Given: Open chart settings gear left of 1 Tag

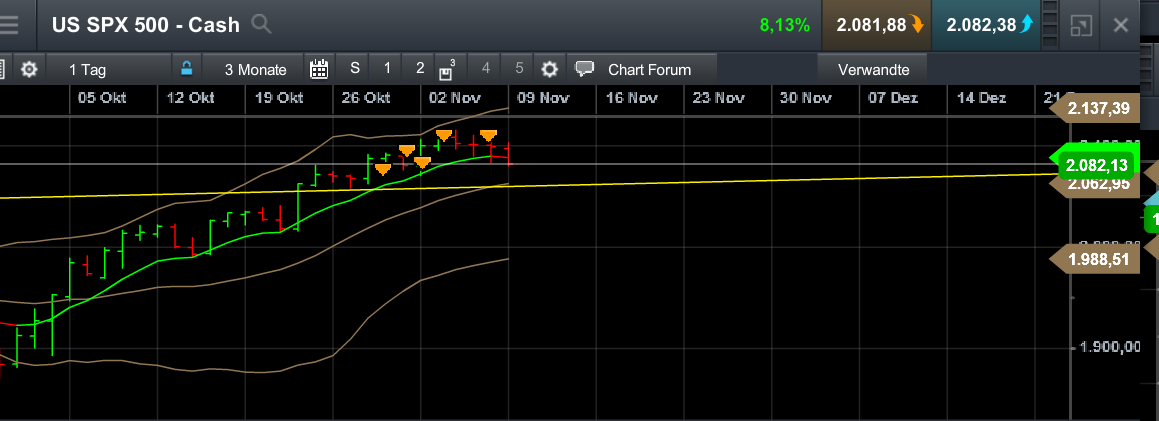Looking at the screenshot, I should pos(29,69).
